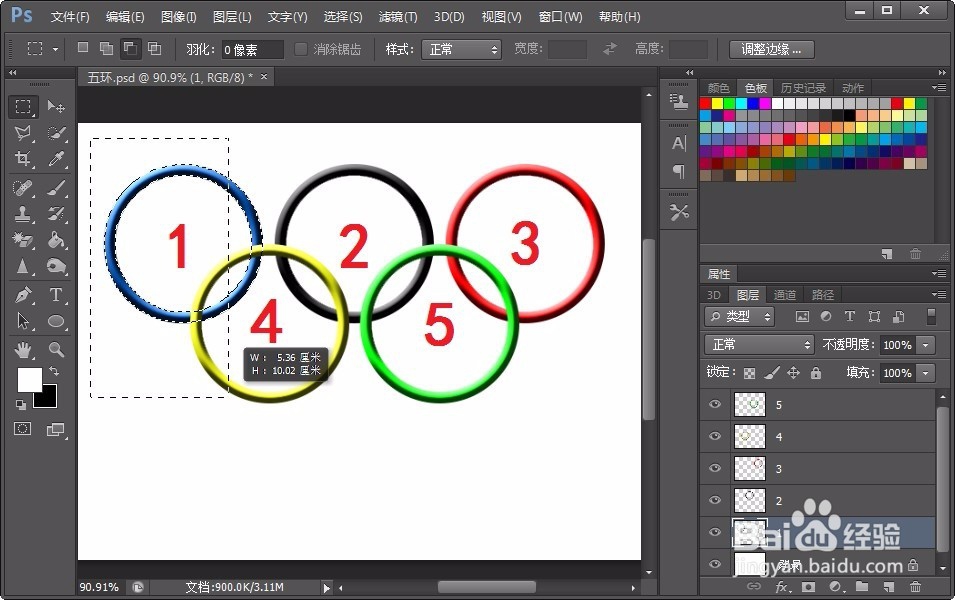This screenshot has width=955, height=600.
Task: Open layer style fx menu
Action: [x=782, y=587]
